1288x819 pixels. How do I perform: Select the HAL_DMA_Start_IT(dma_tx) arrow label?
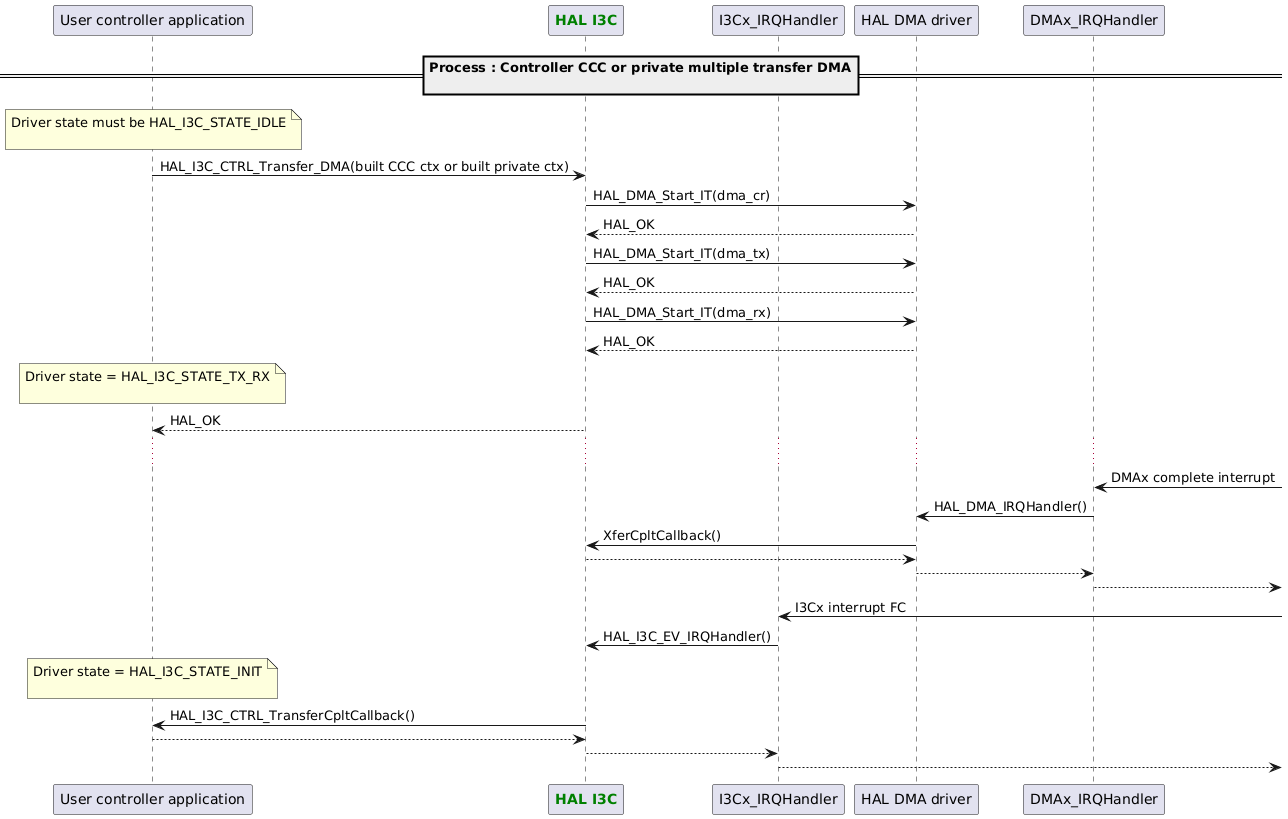[x=681, y=253]
